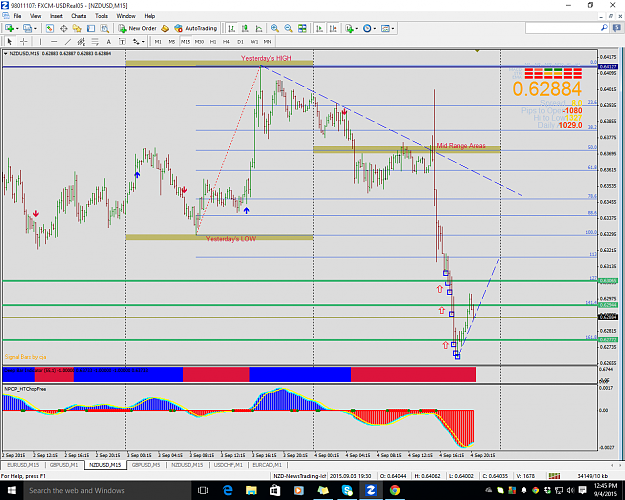Select the M30 timeframe button
625x500 pixels.
199,41
